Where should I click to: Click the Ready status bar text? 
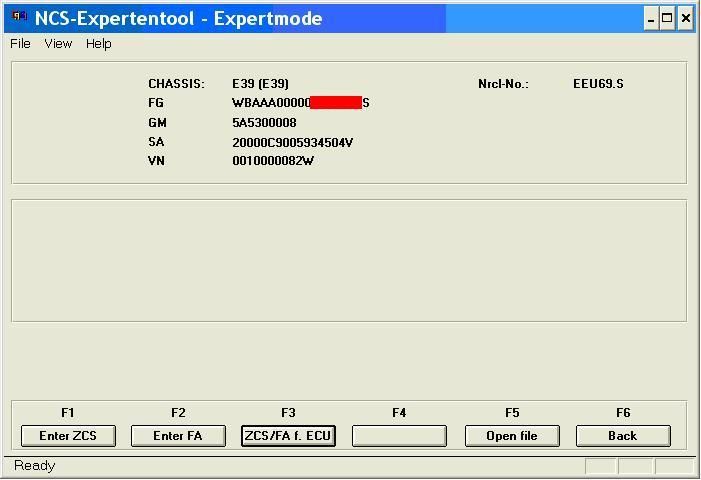pyautogui.click(x=34, y=466)
